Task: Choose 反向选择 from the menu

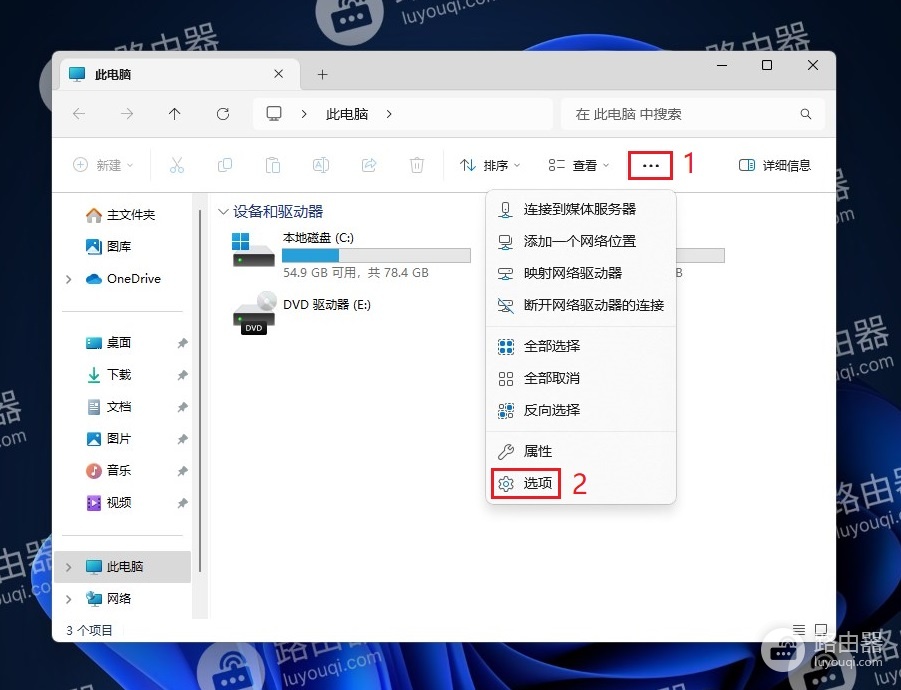Action: 580,410
